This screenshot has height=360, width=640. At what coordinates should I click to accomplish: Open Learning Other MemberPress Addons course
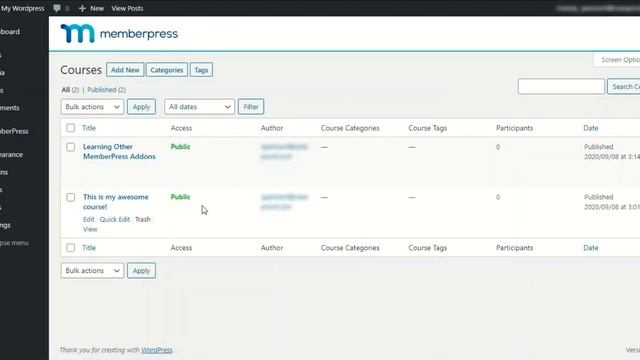(119, 151)
